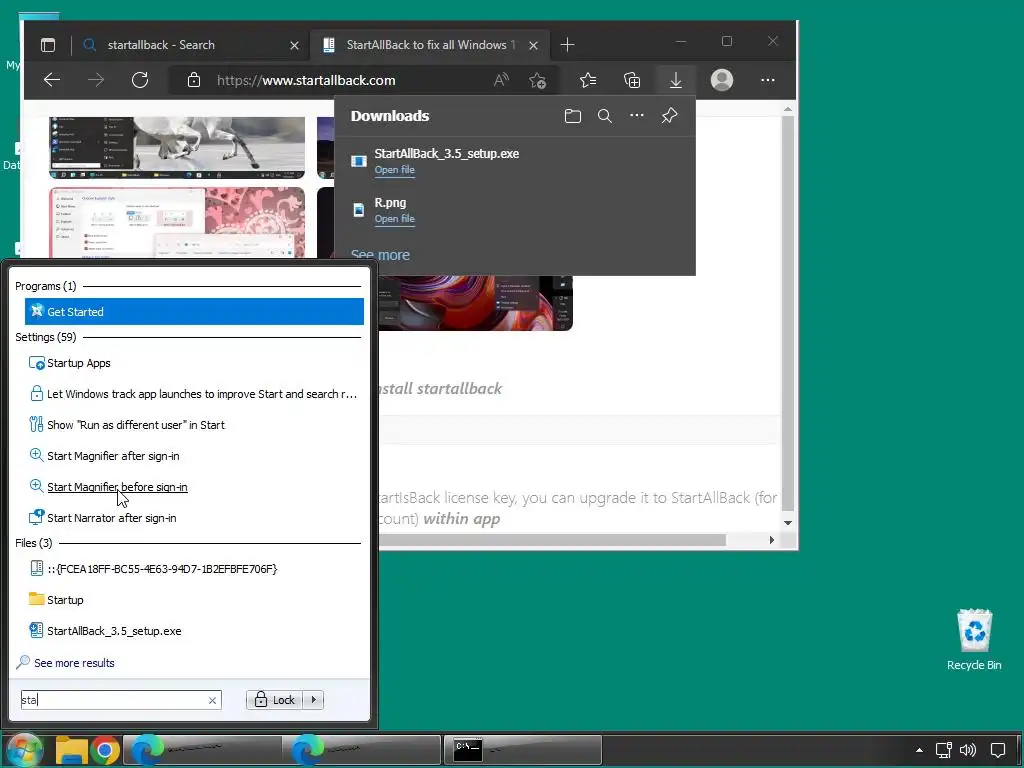Open Edge Settings and more menu

click(767, 80)
